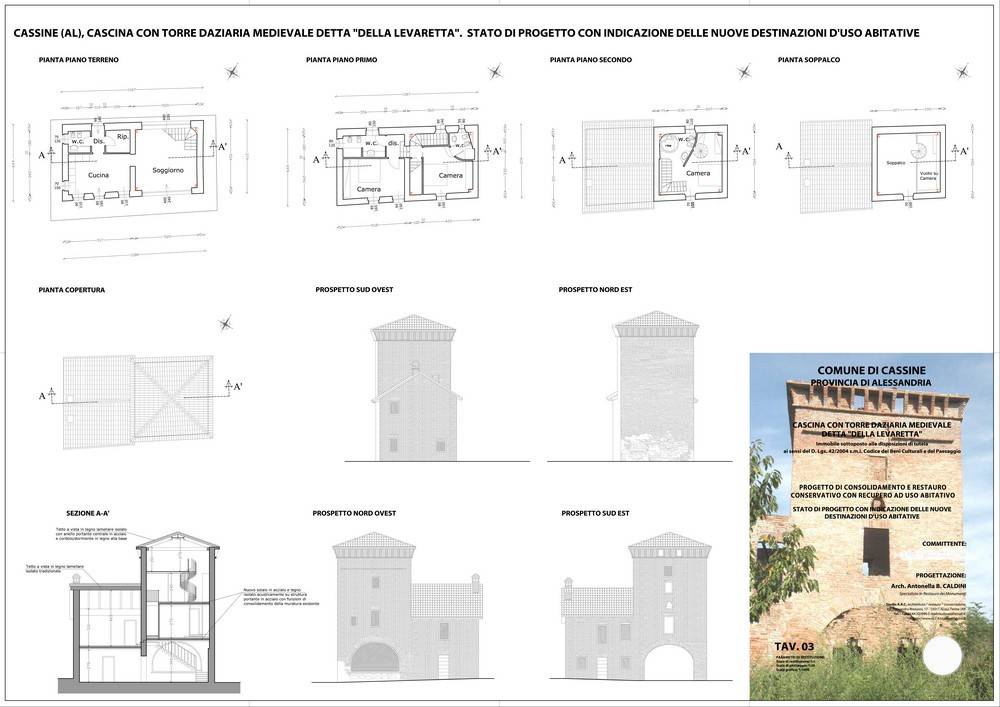Screen dimensions: 1000x707
Task: Click the right 'Camera' label on first floor
Action: [x=450, y=175]
